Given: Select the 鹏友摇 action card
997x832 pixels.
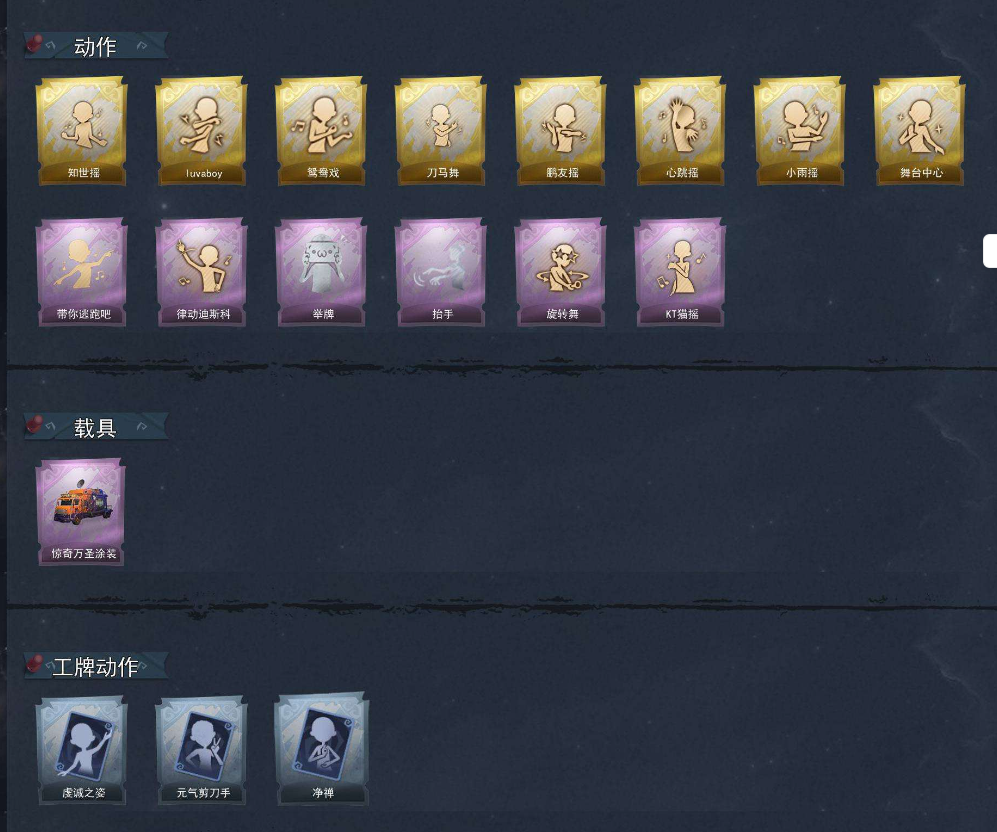Looking at the screenshot, I should pyautogui.click(x=560, y=131).
